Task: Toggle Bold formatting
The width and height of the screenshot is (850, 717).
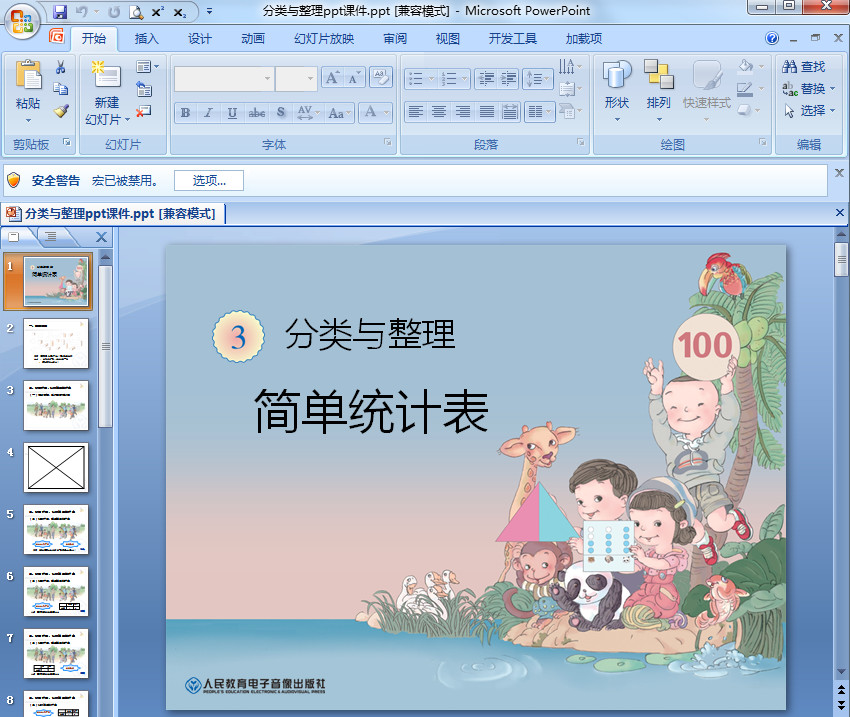Action: coord(185,113)
